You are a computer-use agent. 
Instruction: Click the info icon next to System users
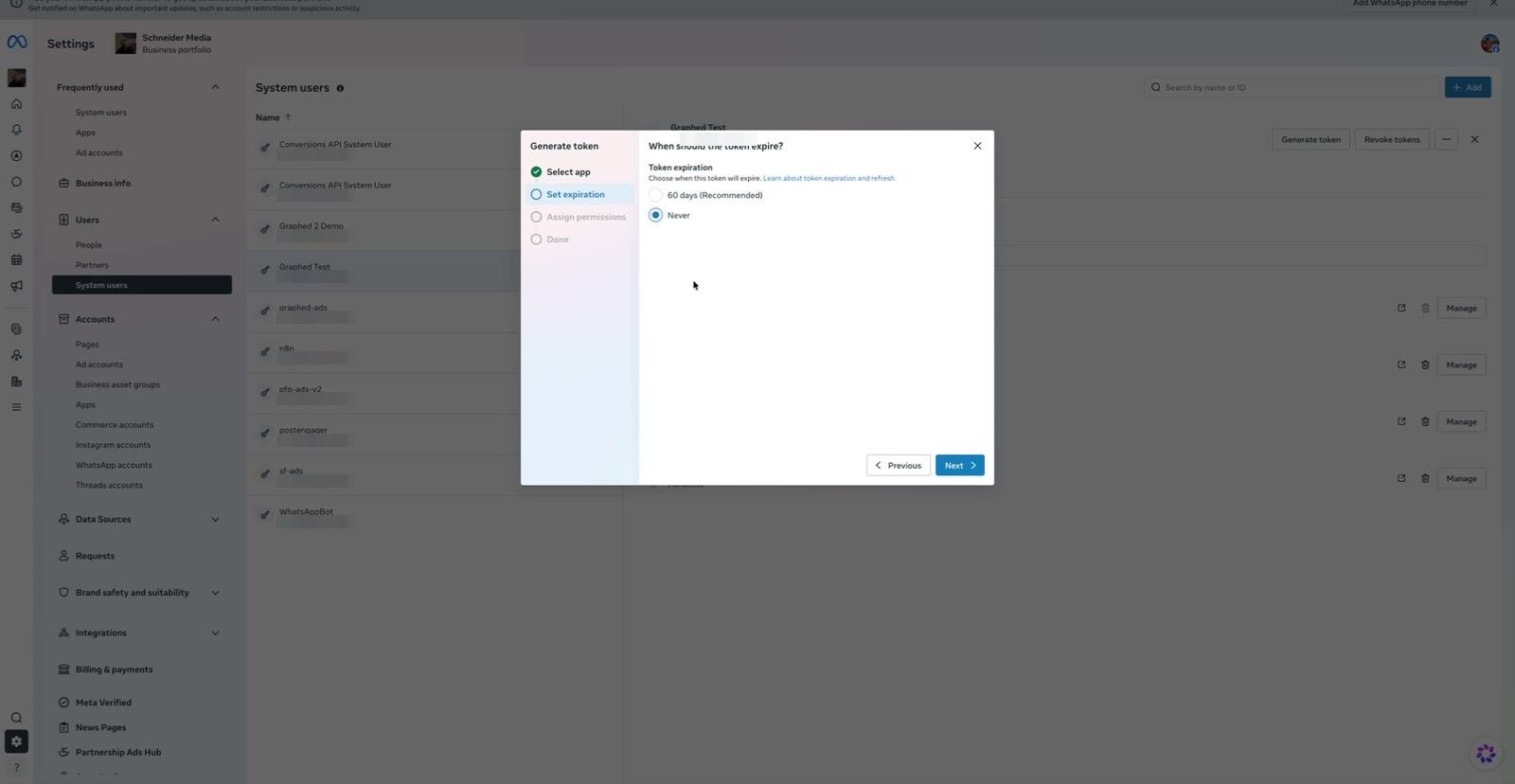tap(340, 88)
